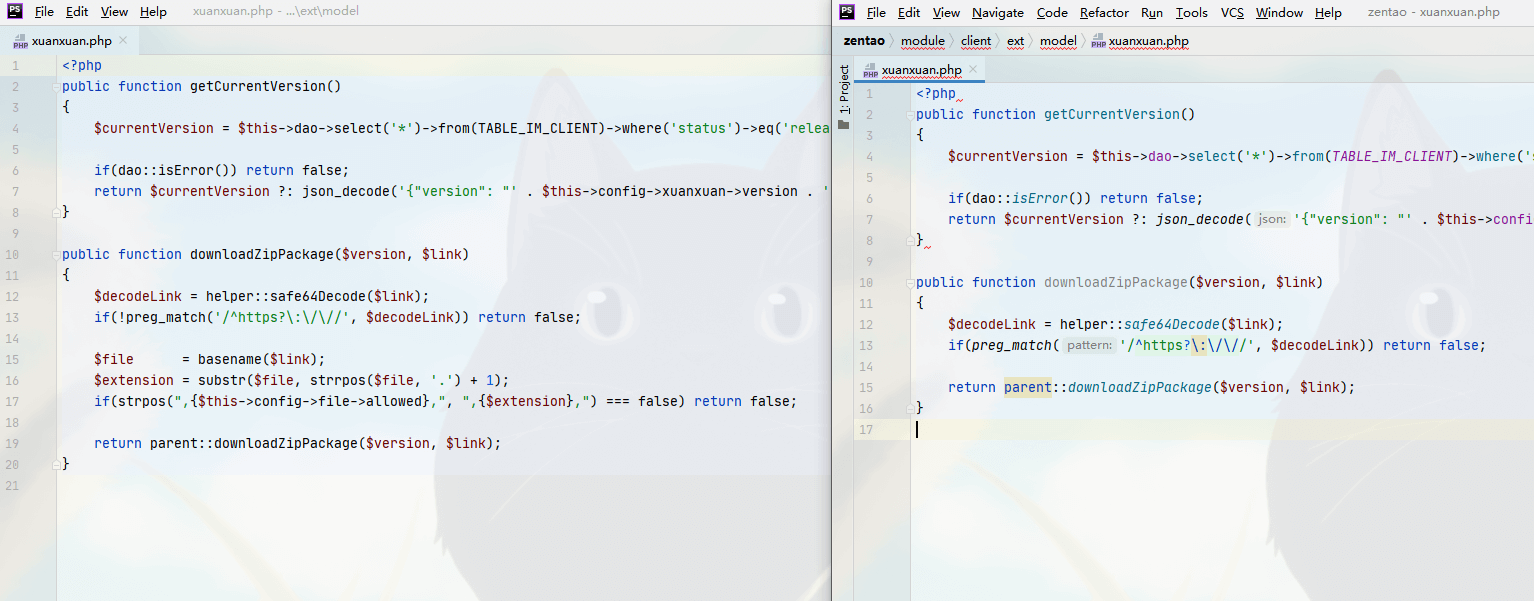Close the xuanxuan.php tab in the right window
Image resolution: width=1534 pixels, height=601 pixels.
[x=973, y=69]
